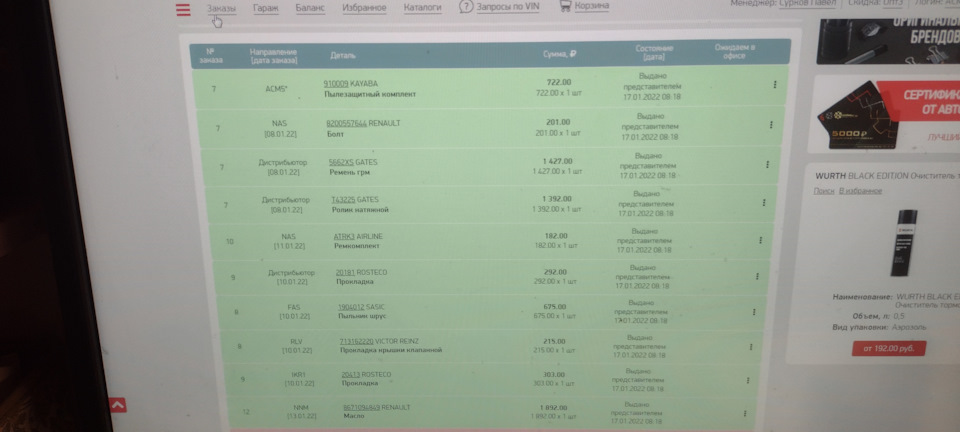
Task: Click the VIN requests question mark icon
Action: pyautogui.click(x=466, y=7)
